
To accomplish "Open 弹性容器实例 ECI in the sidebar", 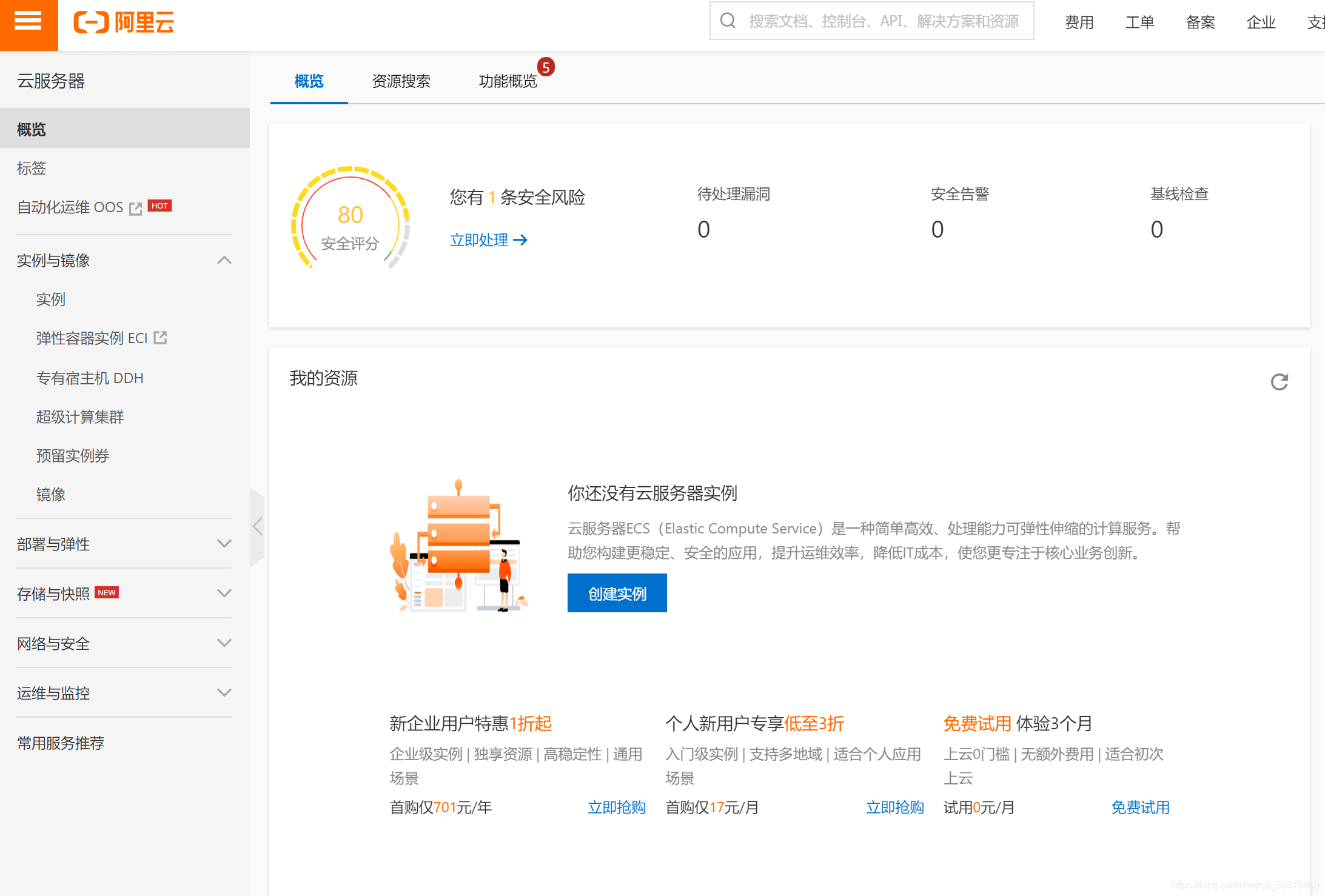I will coord(92,338).
